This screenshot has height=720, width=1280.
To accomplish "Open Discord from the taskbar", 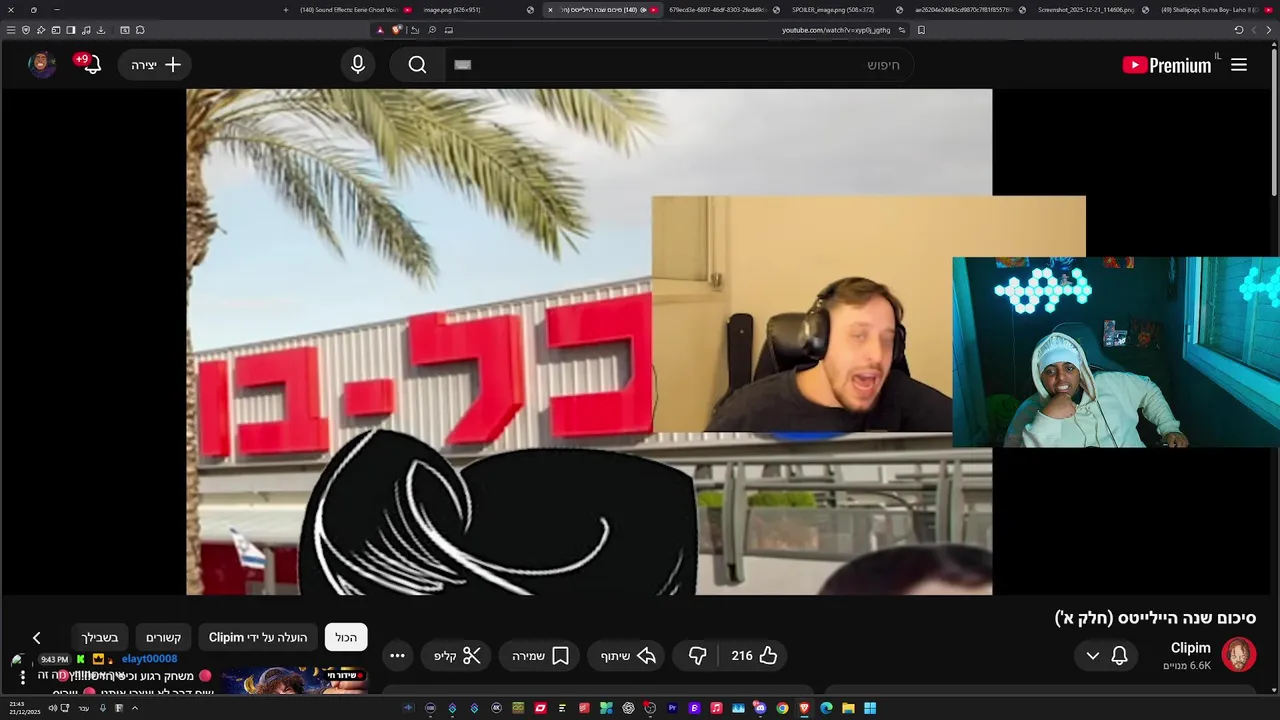I will coord(760,708).
